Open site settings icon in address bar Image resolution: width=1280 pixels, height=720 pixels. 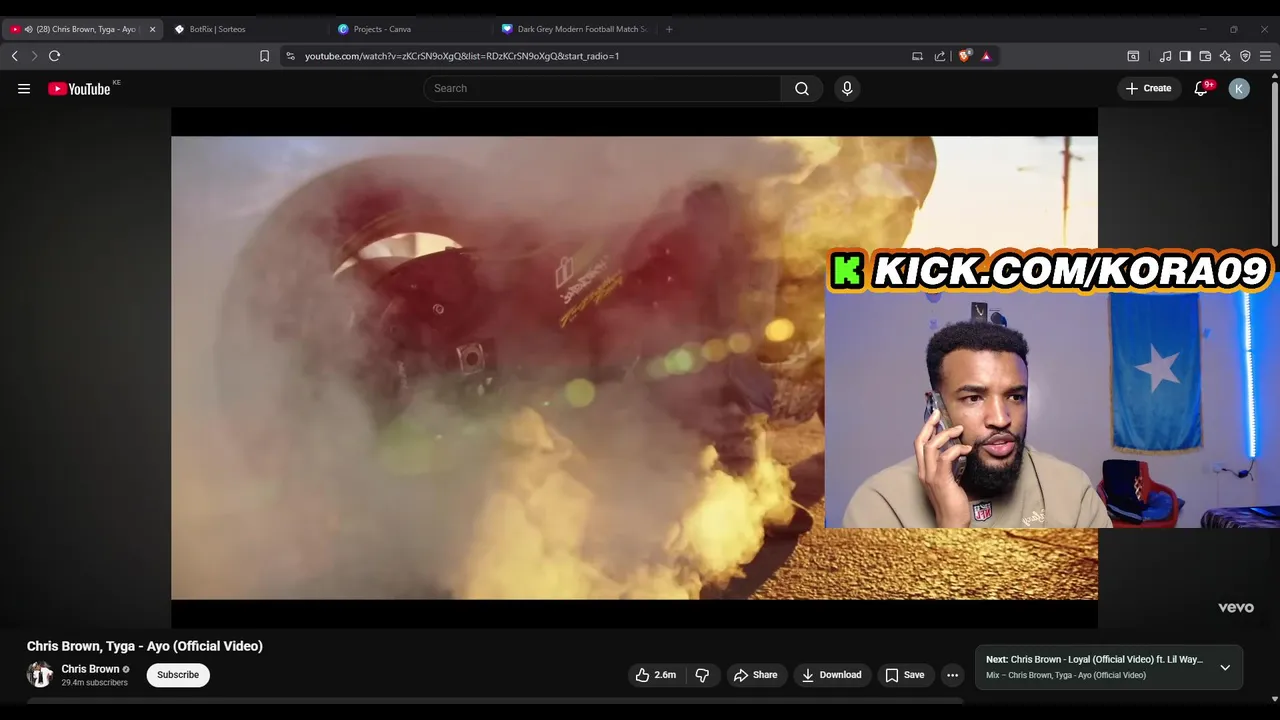[291, 56]
